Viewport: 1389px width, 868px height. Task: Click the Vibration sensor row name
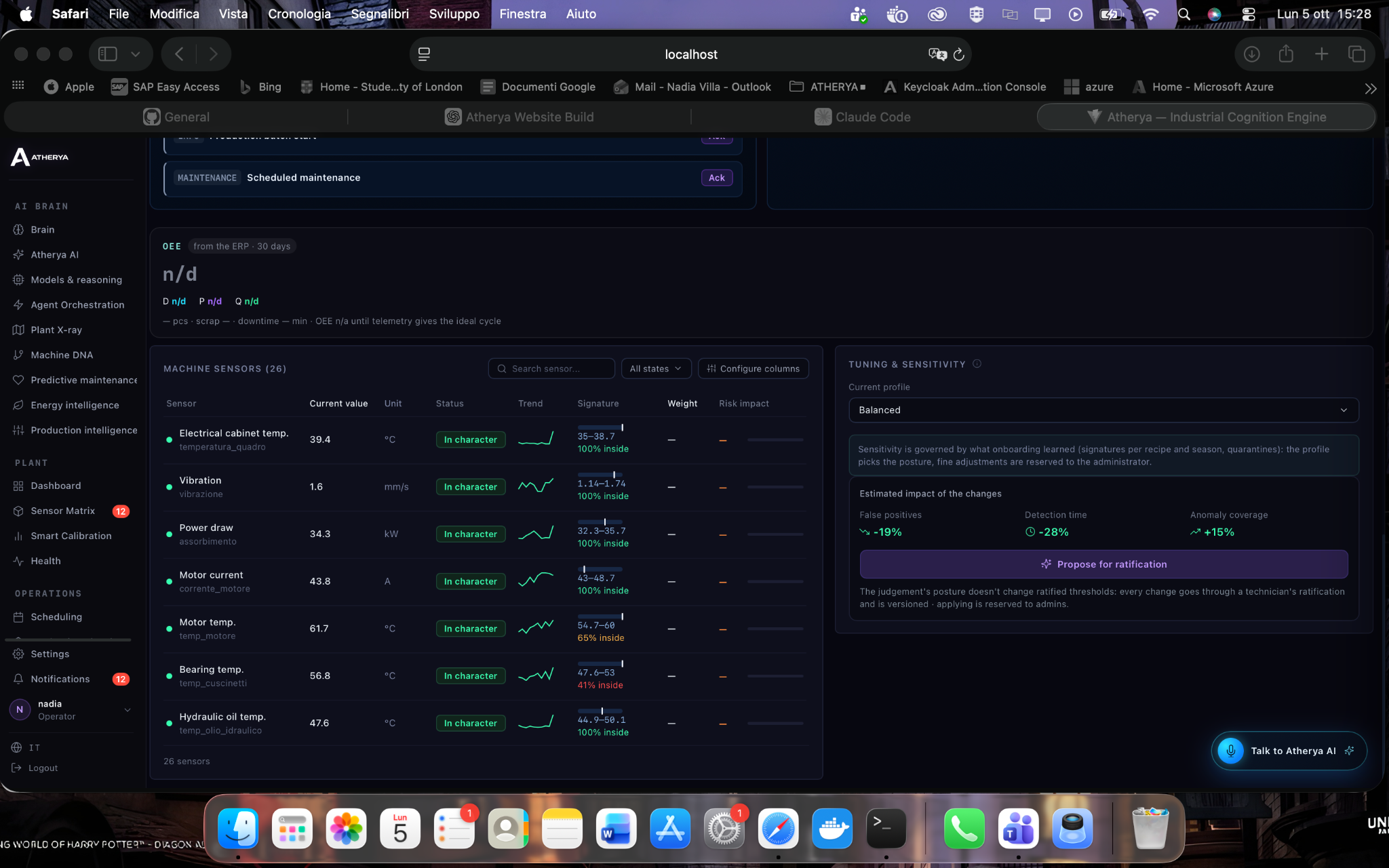200,480
